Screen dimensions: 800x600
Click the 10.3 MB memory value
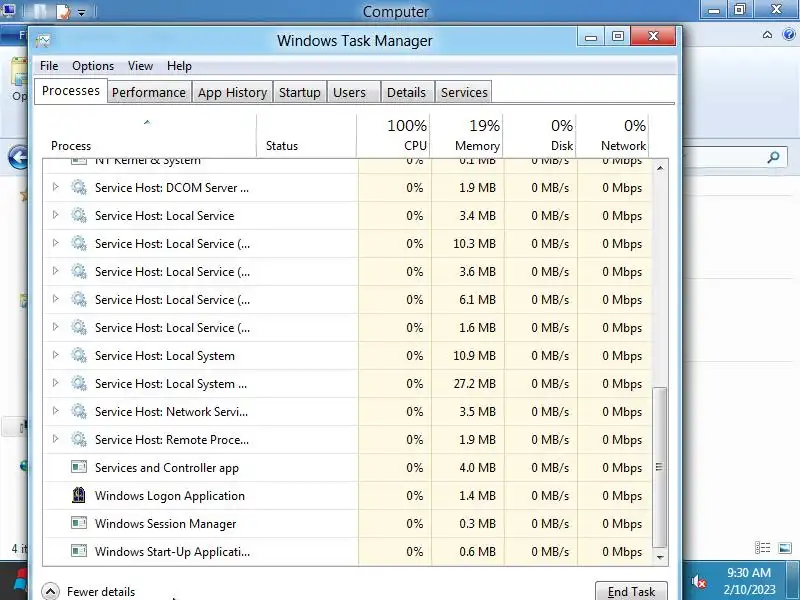click(x=474, y=244)
